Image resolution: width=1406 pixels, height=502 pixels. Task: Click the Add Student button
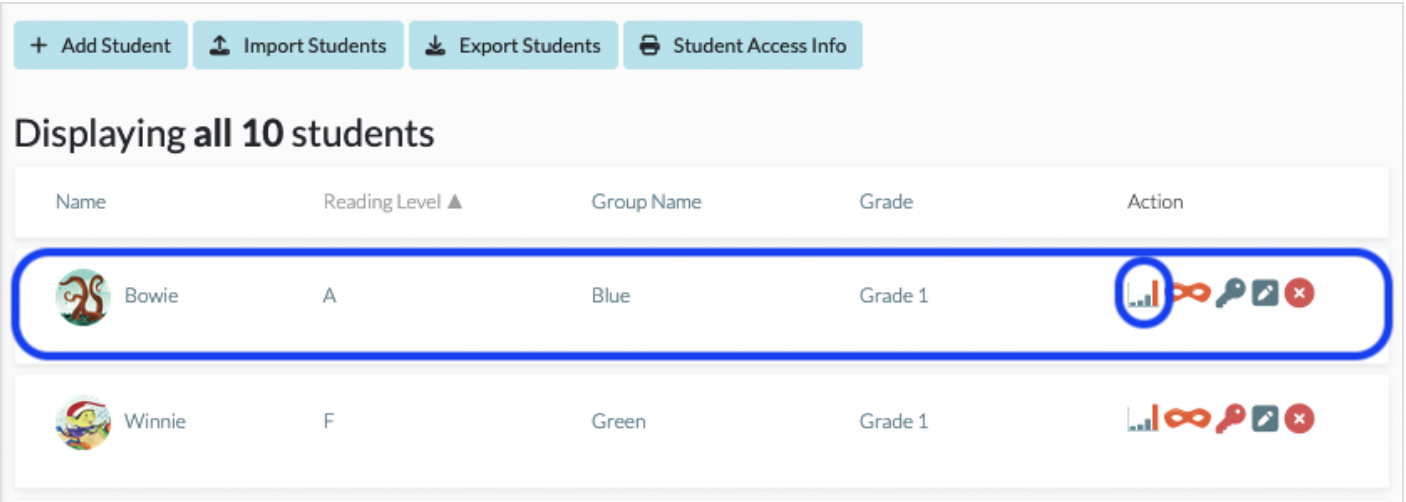click(101, 45)
